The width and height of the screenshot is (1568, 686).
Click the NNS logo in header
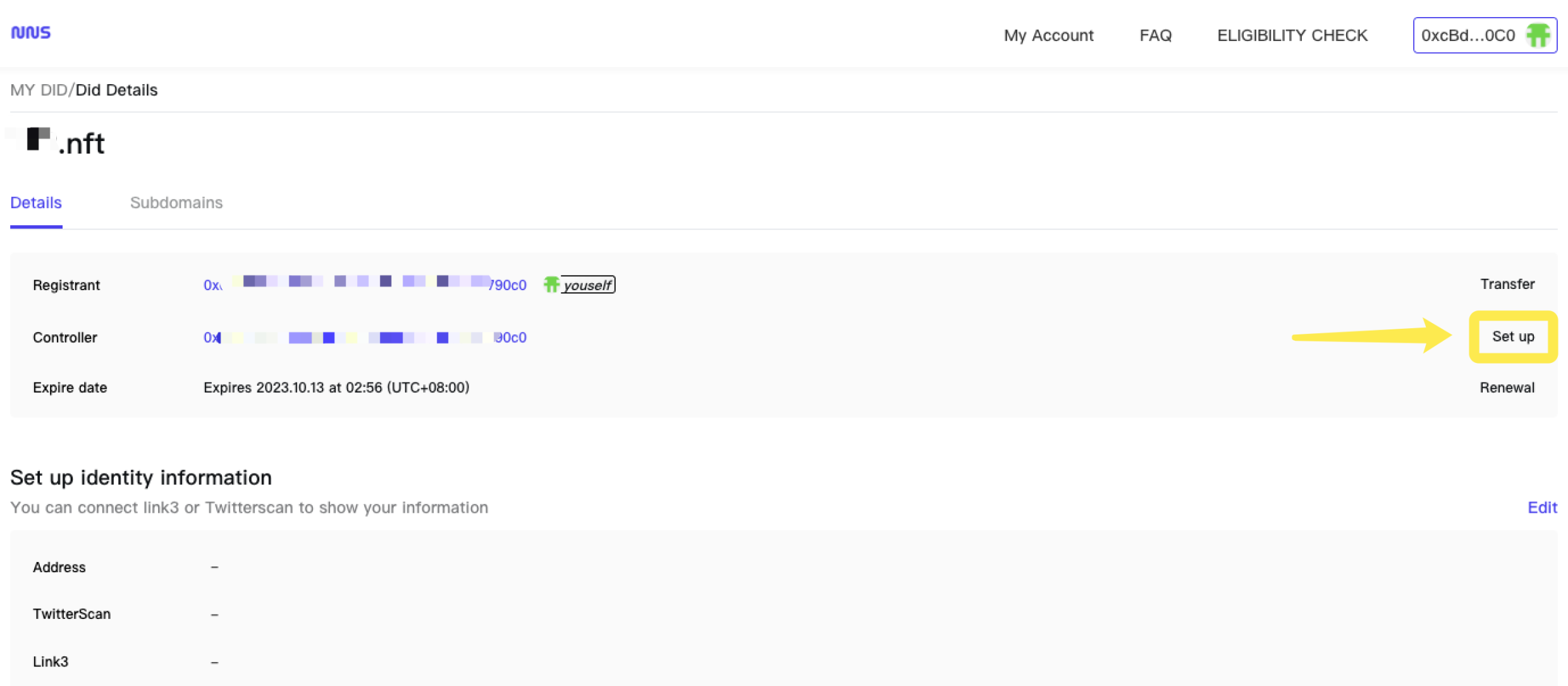tap(30, 32)
